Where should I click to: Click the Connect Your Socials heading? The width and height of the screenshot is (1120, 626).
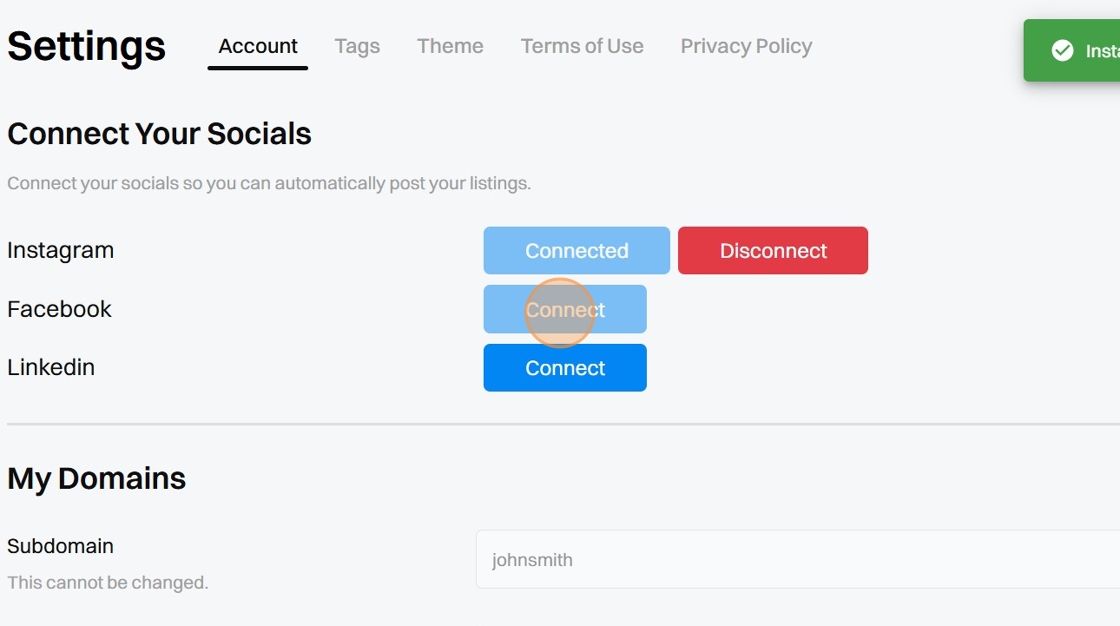[159, 133]
